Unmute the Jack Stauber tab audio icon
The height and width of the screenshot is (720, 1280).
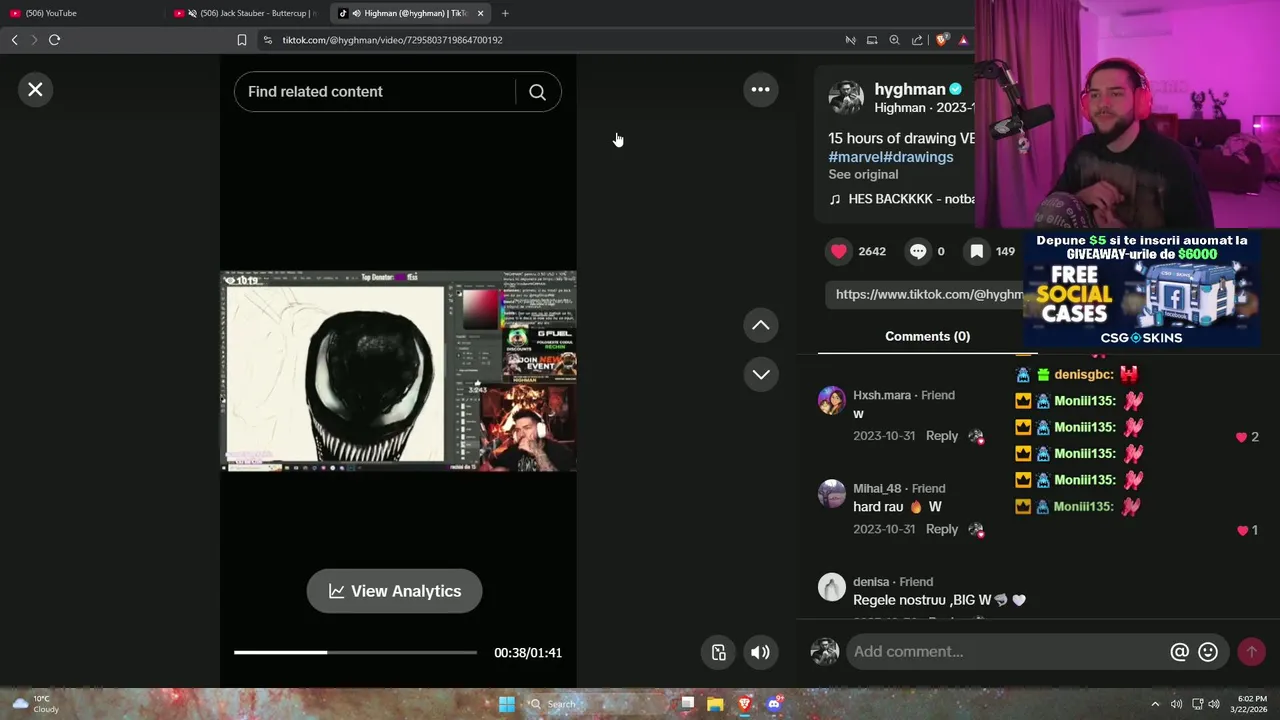point(192,13)
